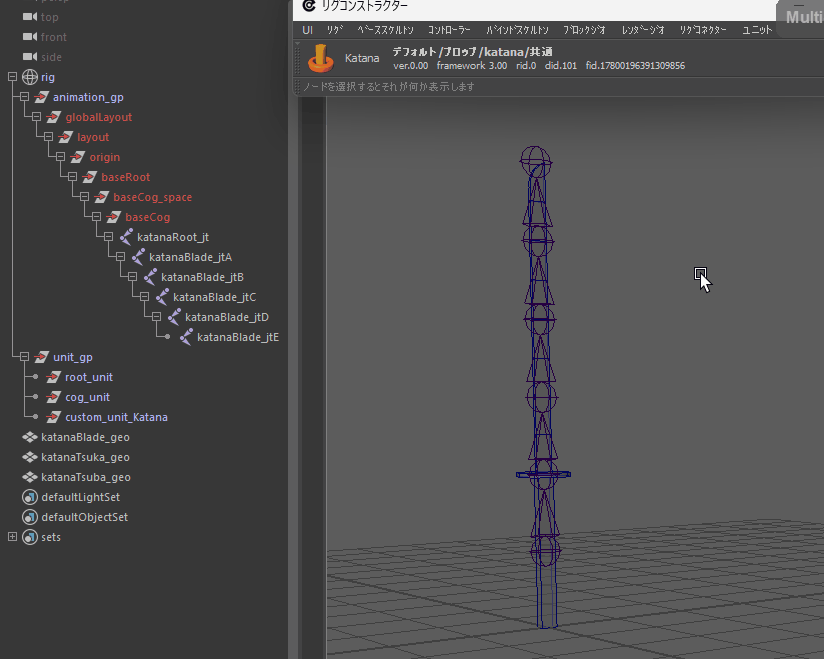Click the camera icon beside top
The height and width of the screenshot is (659, 824).
[30, 17]
